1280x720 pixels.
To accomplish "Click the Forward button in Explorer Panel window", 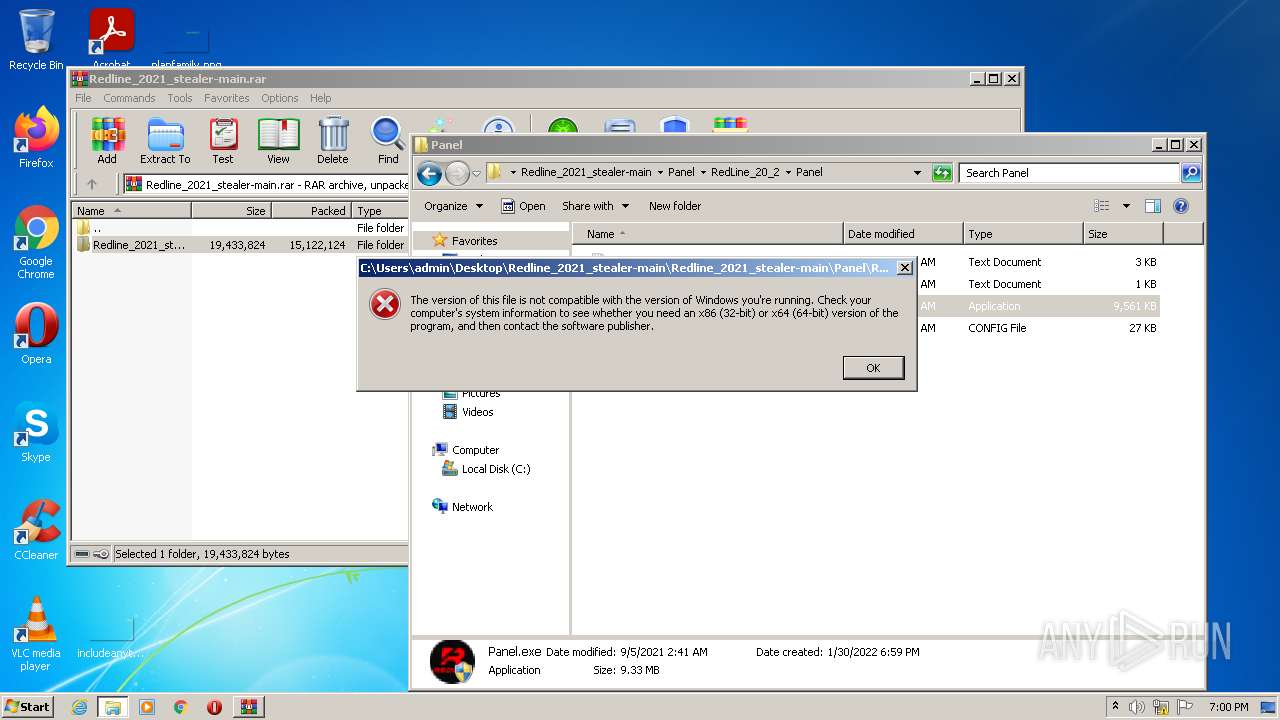I will pyautogui.click(x=457, y=173).
